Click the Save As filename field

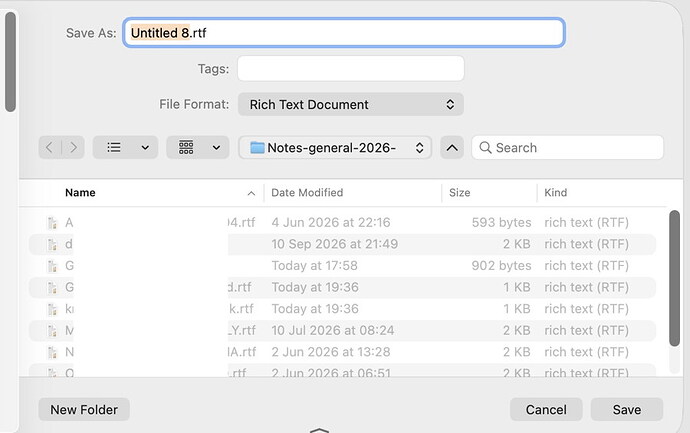point(344,33)
